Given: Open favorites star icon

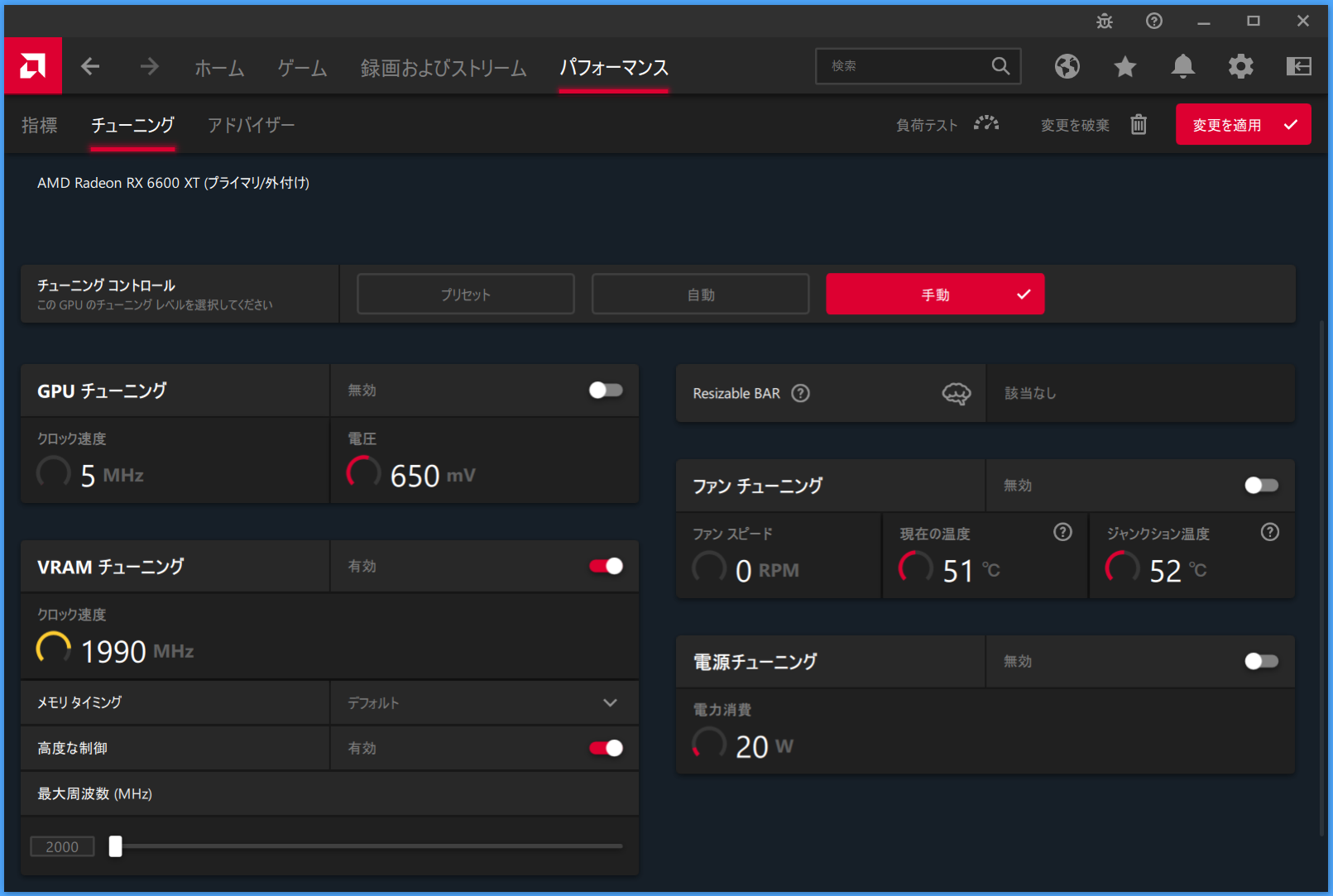Looking at the screenshot, I should click(1125, 66).
